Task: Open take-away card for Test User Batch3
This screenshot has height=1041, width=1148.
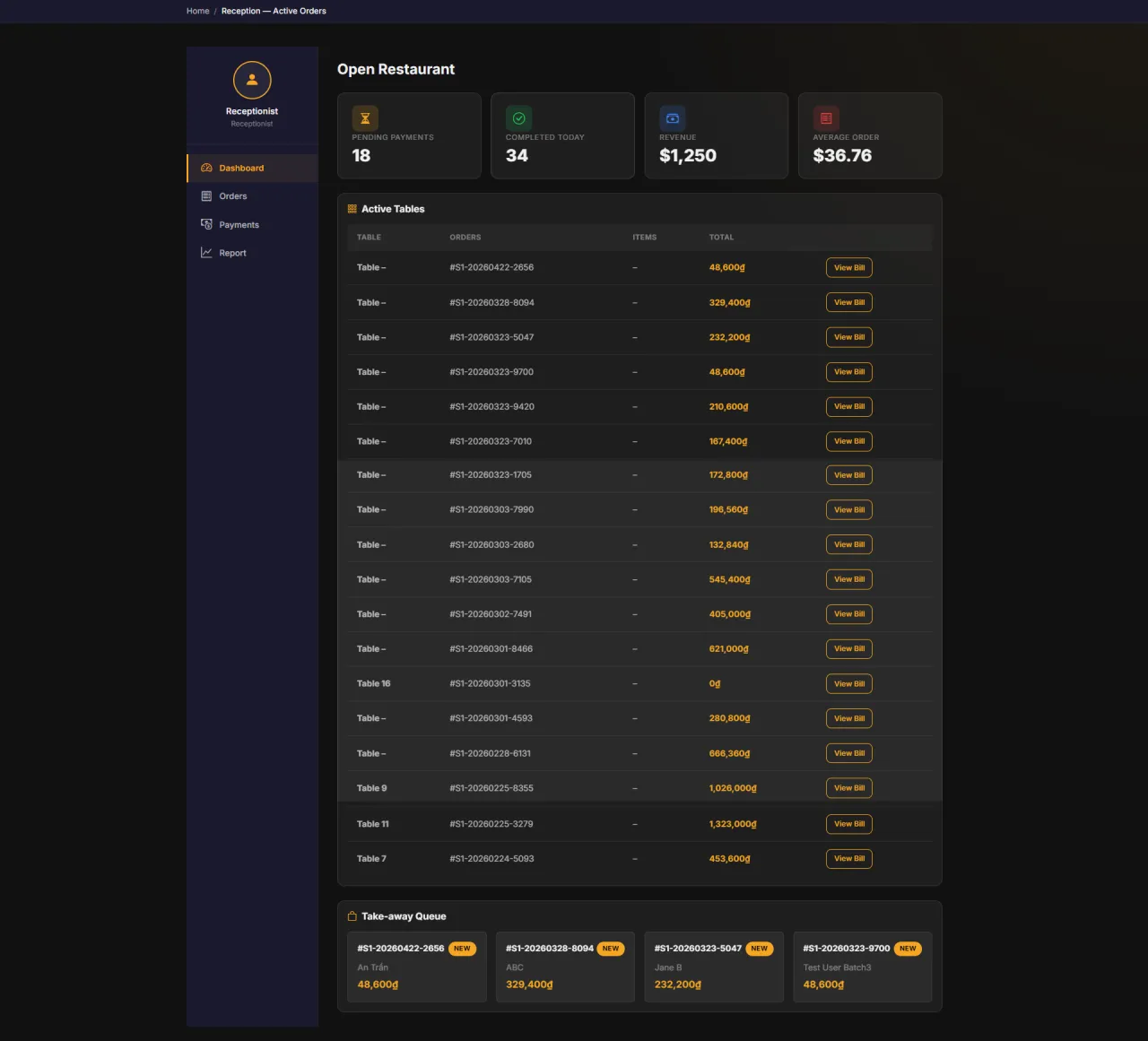Action: click(863, 967)
